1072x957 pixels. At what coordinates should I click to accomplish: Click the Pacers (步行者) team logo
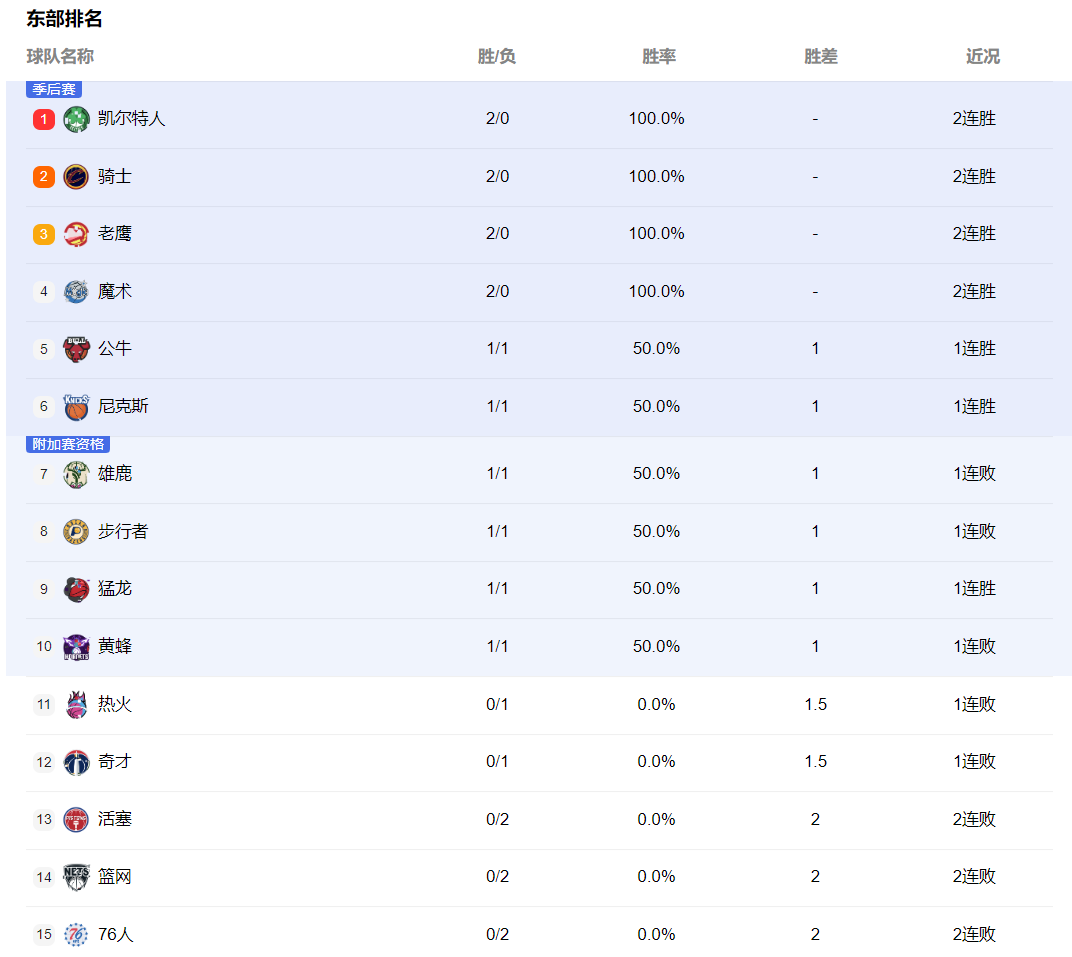(x=76, y=532)
